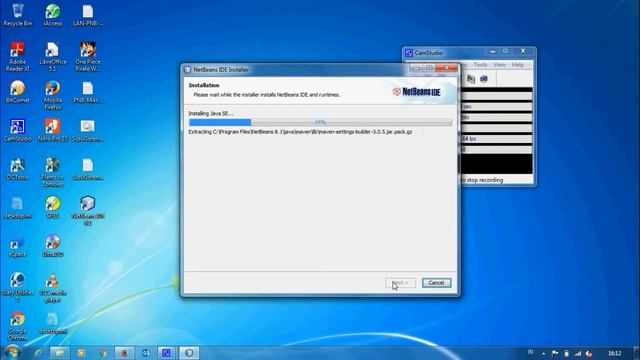Click the CamStudio title bar icon
This screenshot has width=640, height=360.
pos(409,53)
